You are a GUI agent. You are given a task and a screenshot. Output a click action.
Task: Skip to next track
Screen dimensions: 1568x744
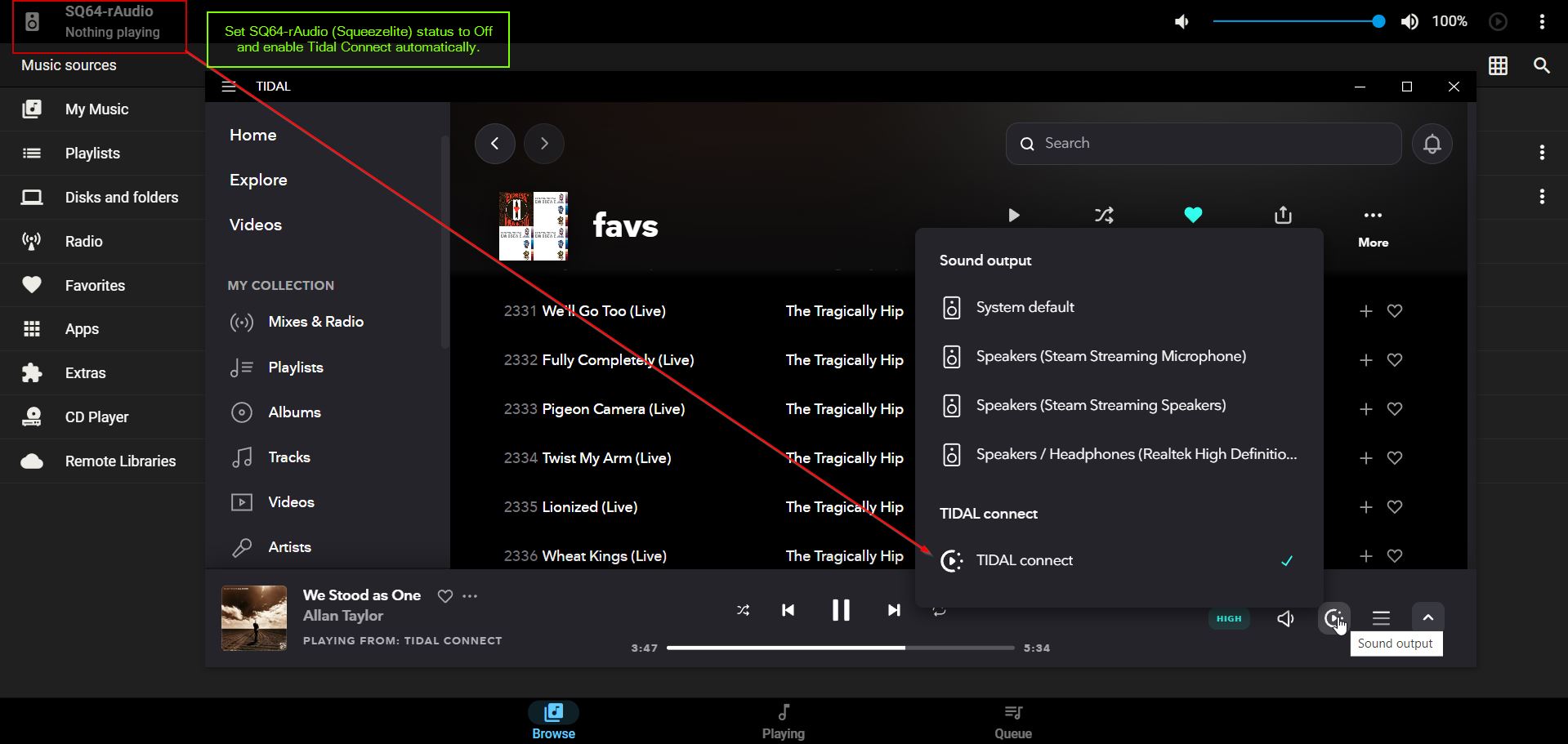(894, 610)
